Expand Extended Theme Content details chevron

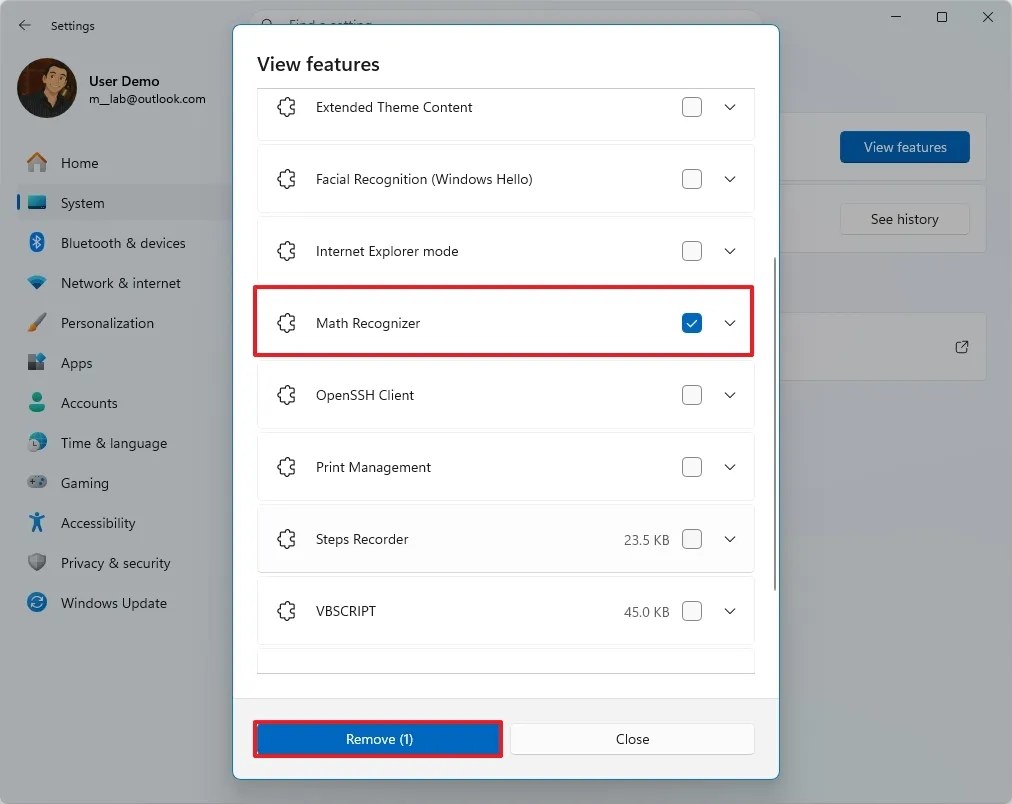730,107
